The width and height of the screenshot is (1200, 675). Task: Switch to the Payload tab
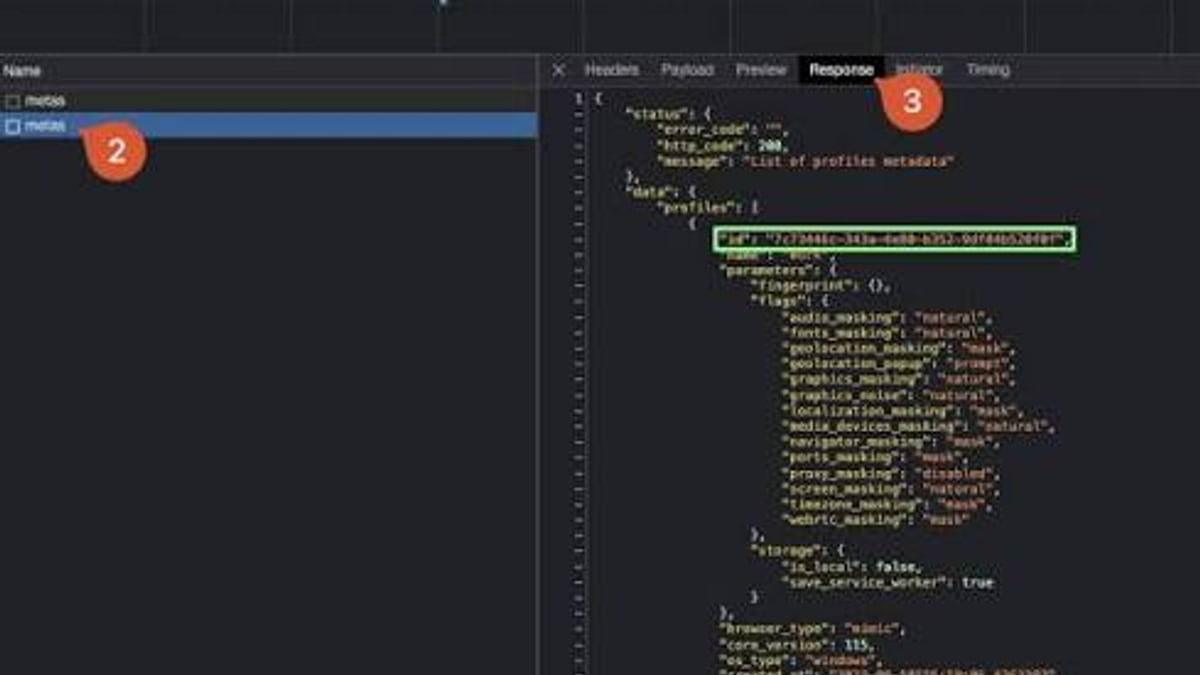(x=687, y=70)
